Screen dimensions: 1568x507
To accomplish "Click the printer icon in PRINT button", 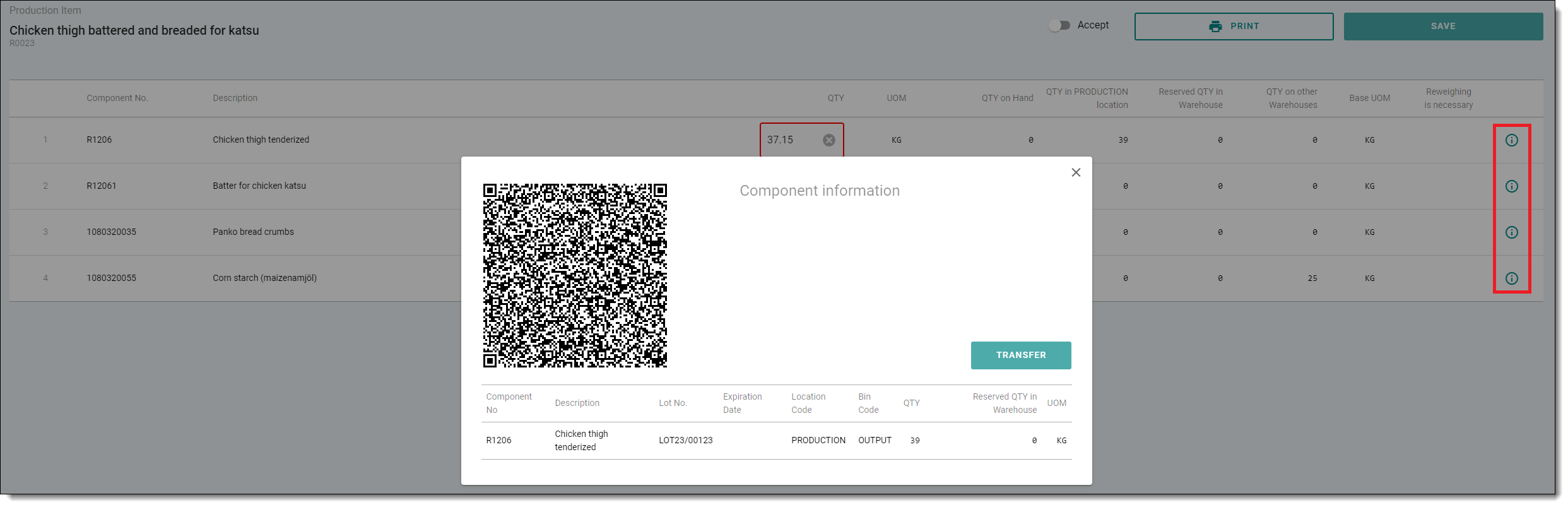I will coord(1215,27).
